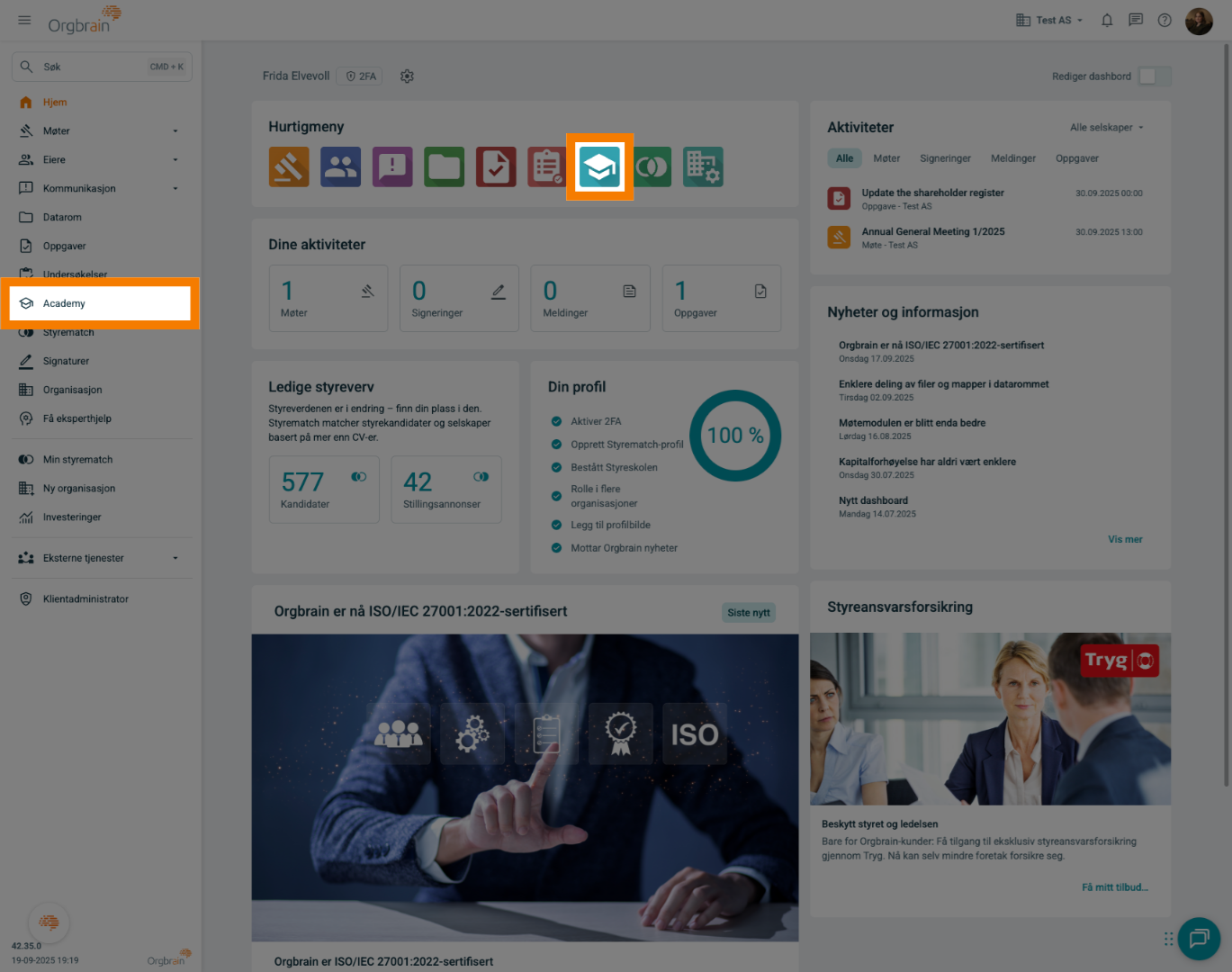Click the 2FA shield badge
The width and height of the screenshot is (1232, 972).
361,76
